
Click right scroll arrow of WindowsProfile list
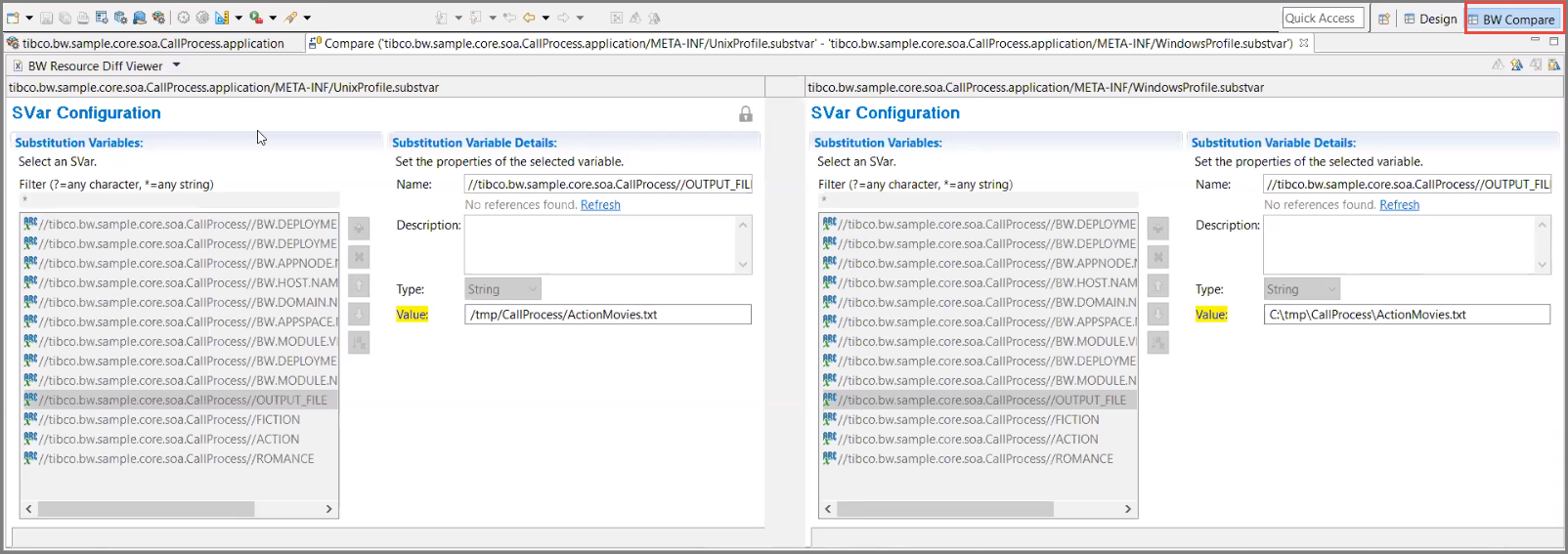tap(1128, 509)
